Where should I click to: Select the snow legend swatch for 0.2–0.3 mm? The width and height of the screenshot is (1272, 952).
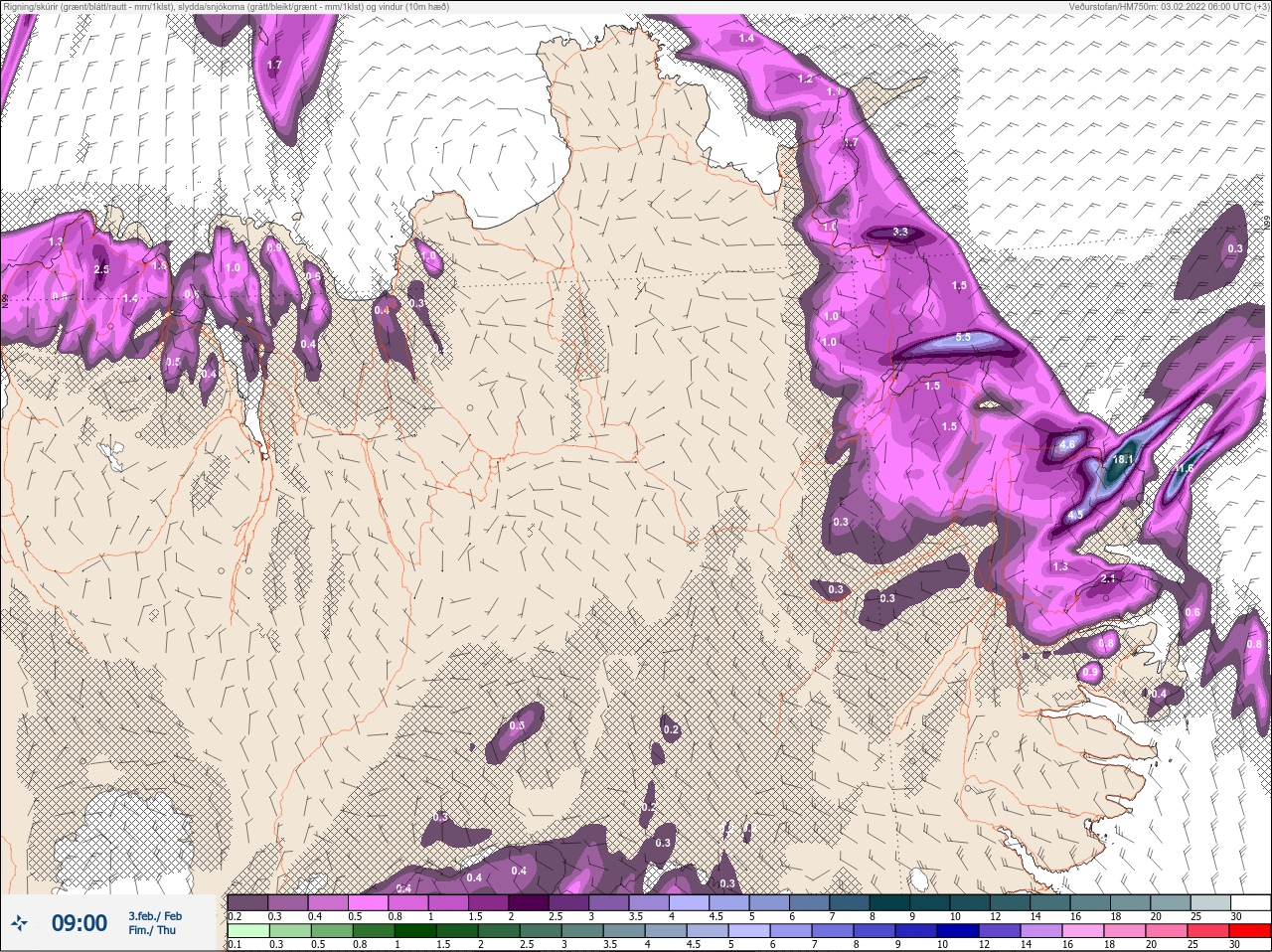pyautogui.click(x=248, y=902)
